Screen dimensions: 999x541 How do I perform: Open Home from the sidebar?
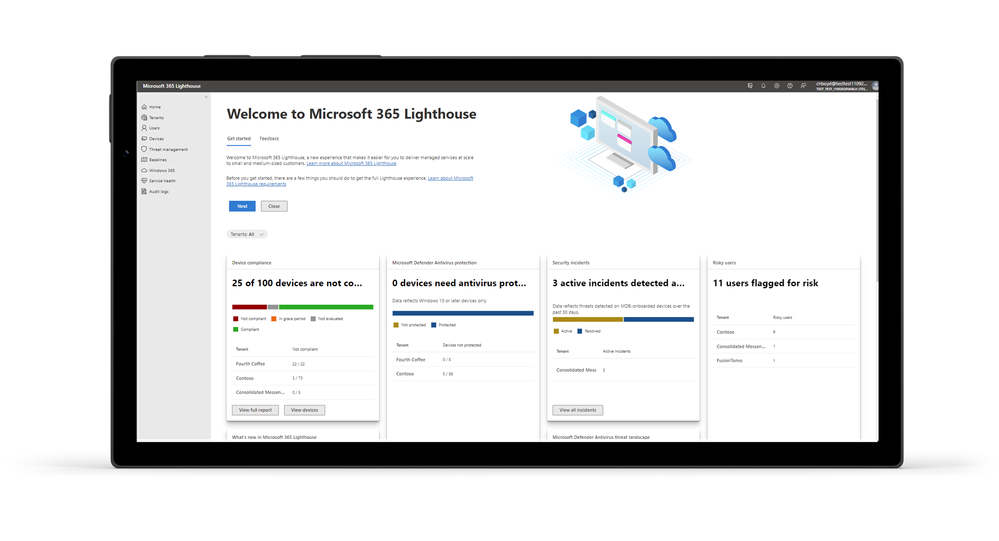152,107
